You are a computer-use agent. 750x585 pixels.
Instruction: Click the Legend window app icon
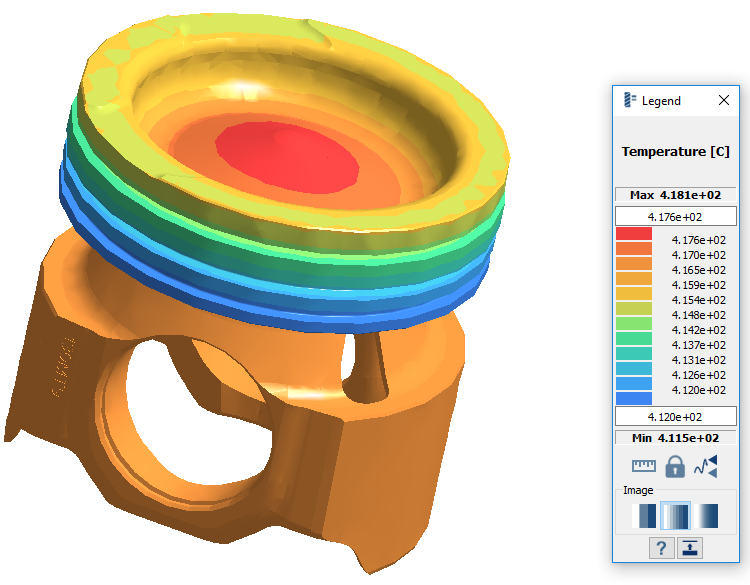[629, 101]
